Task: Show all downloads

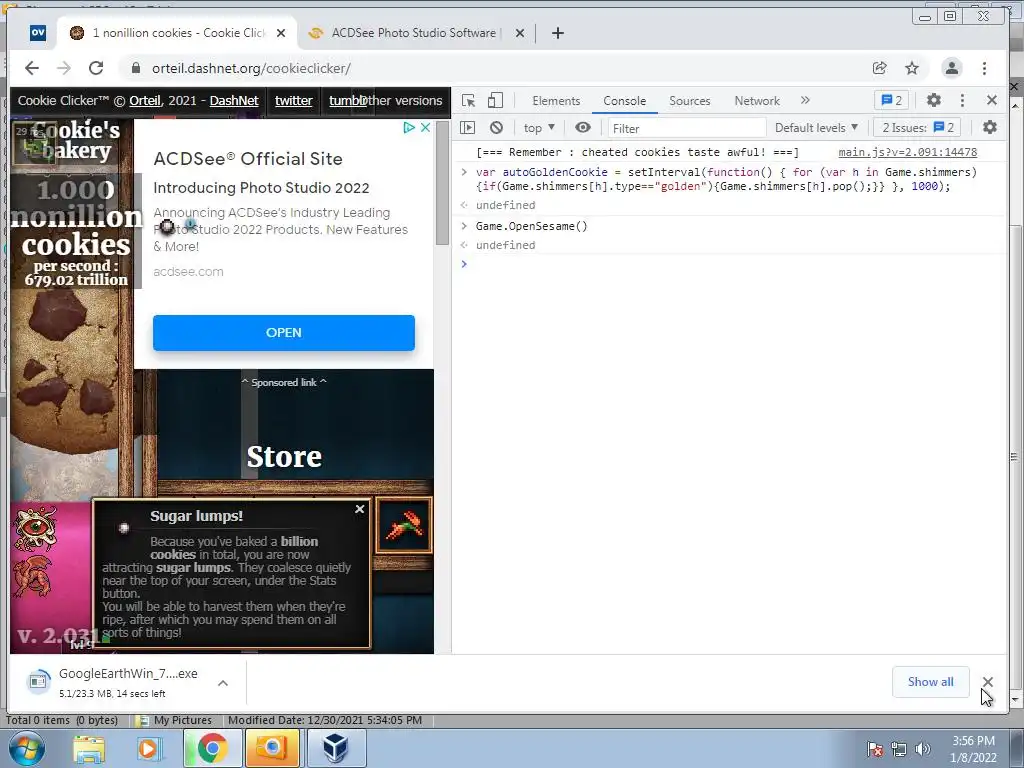Action: [x=930, y=682]
